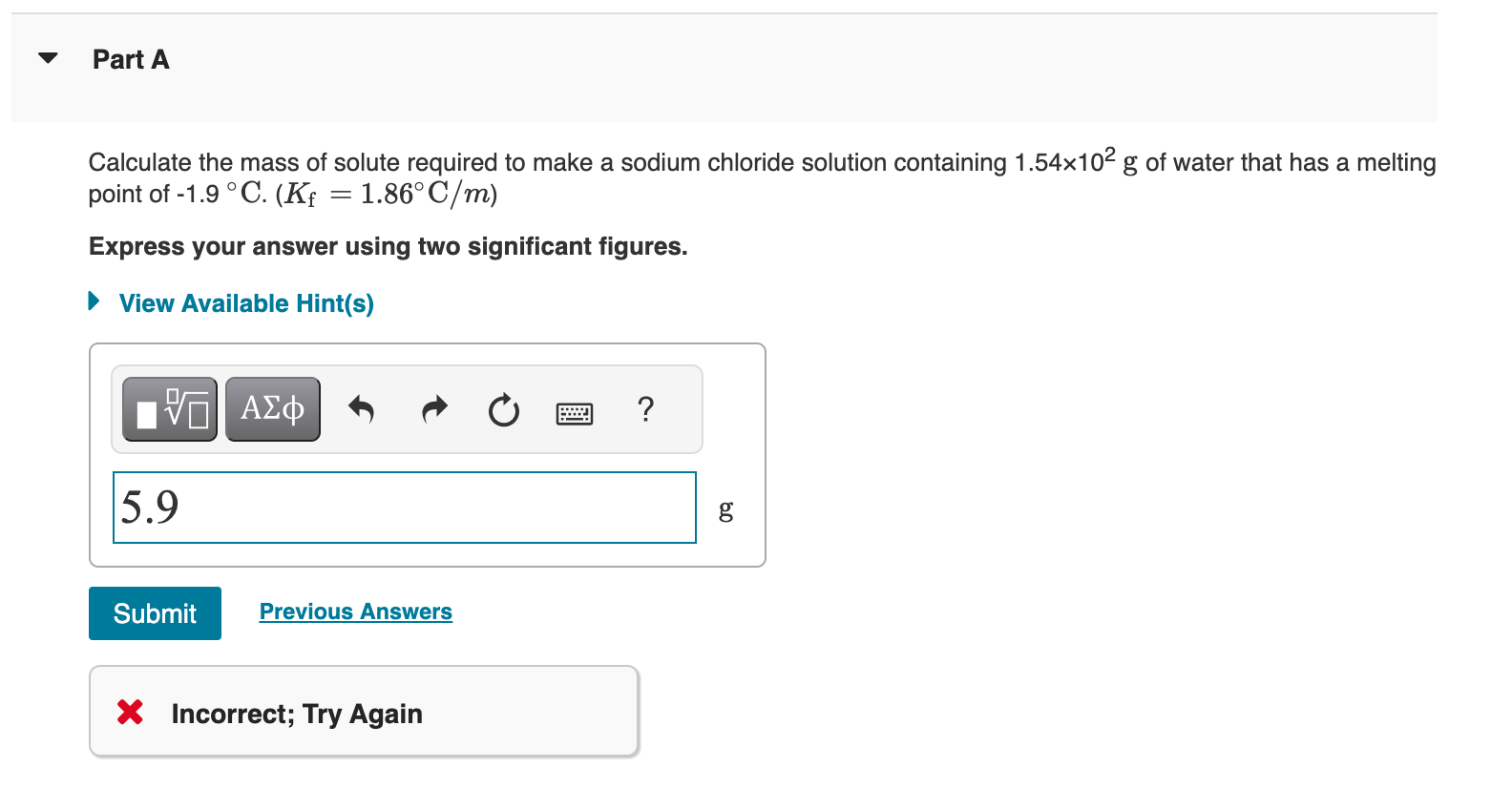This screenshot has width=1512, height=788.
Task: Select the Express your answer instruction text
Action: pyautogui.click(x=388, y=246)
